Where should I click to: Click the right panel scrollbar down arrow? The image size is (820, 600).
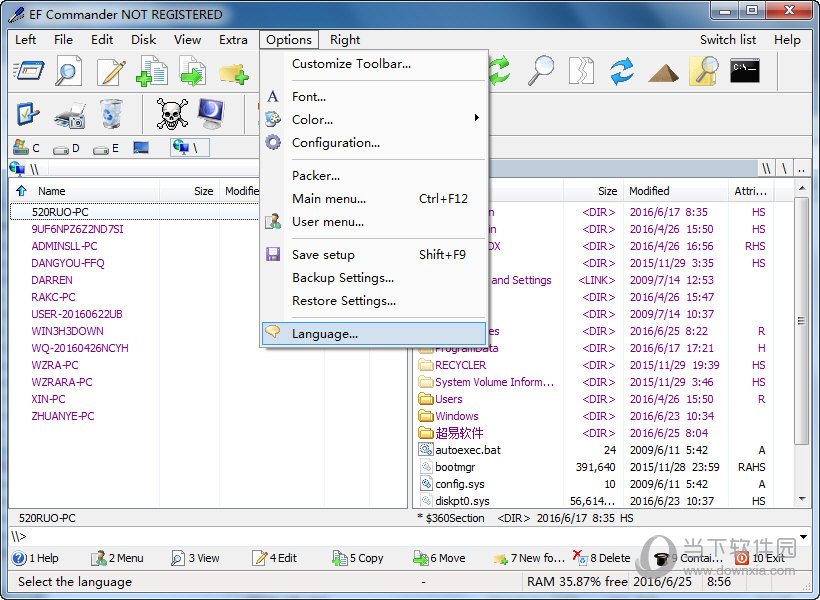click(802, 500)
